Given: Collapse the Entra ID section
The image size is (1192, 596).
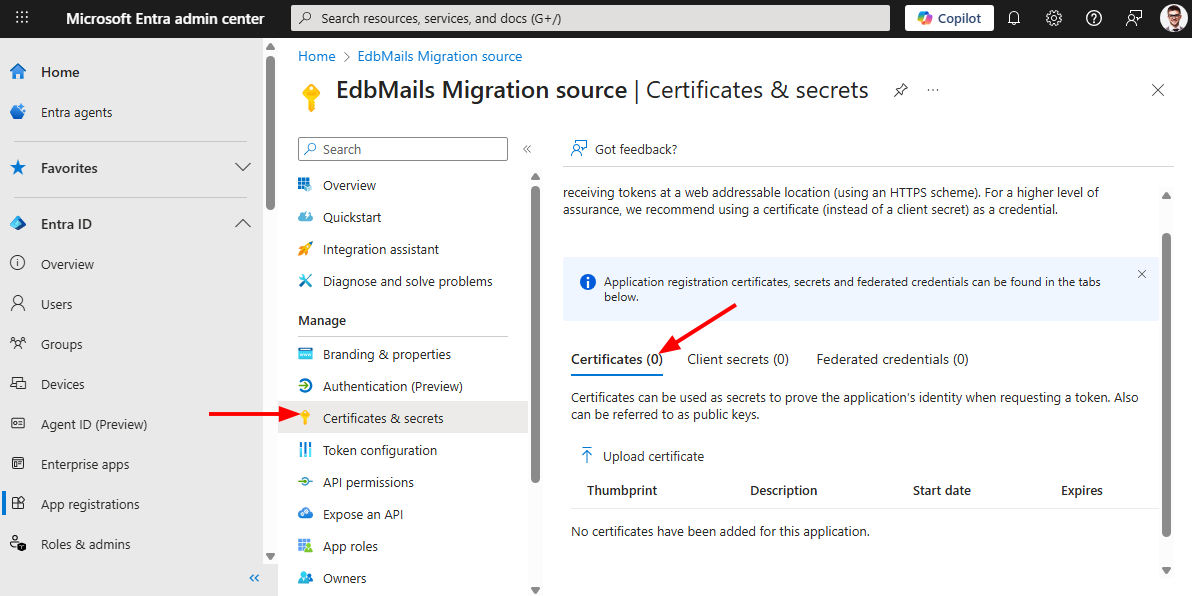Looking at the screenshot, I should [242, 224].
